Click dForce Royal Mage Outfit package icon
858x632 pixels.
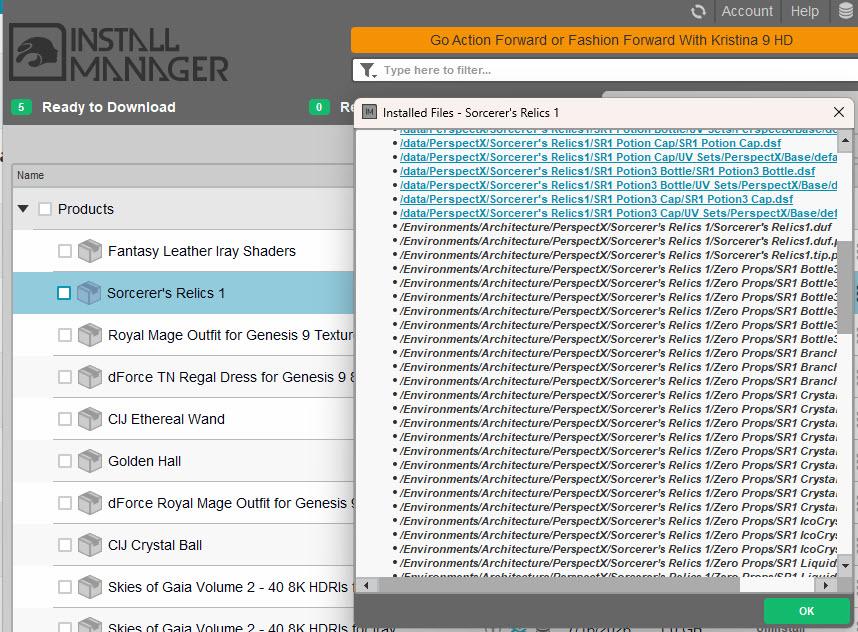[89, 503]
